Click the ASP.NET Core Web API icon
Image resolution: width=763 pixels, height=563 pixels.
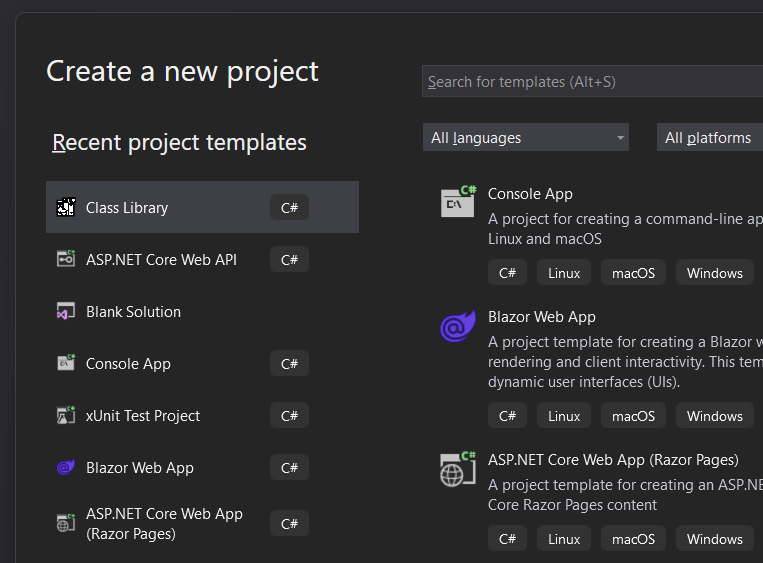coord(66,260)
